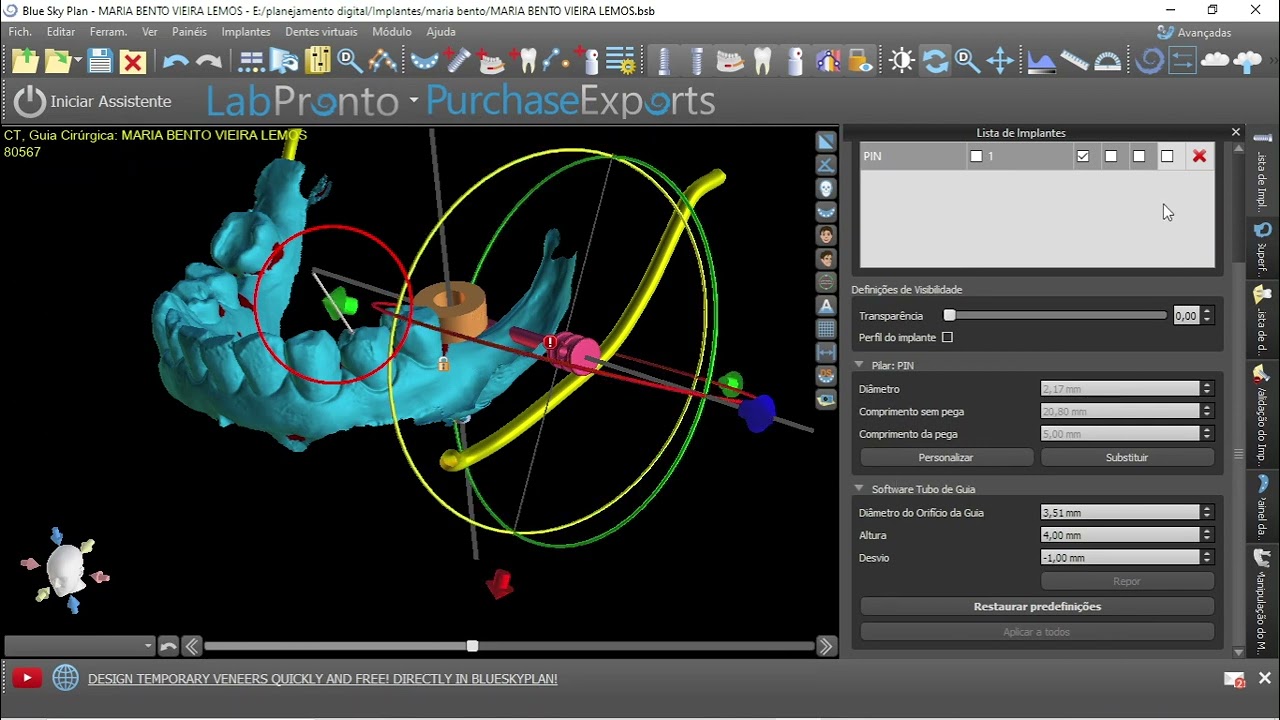Click the Personalizar button
1280x720 pixels.
coord(946,457)
